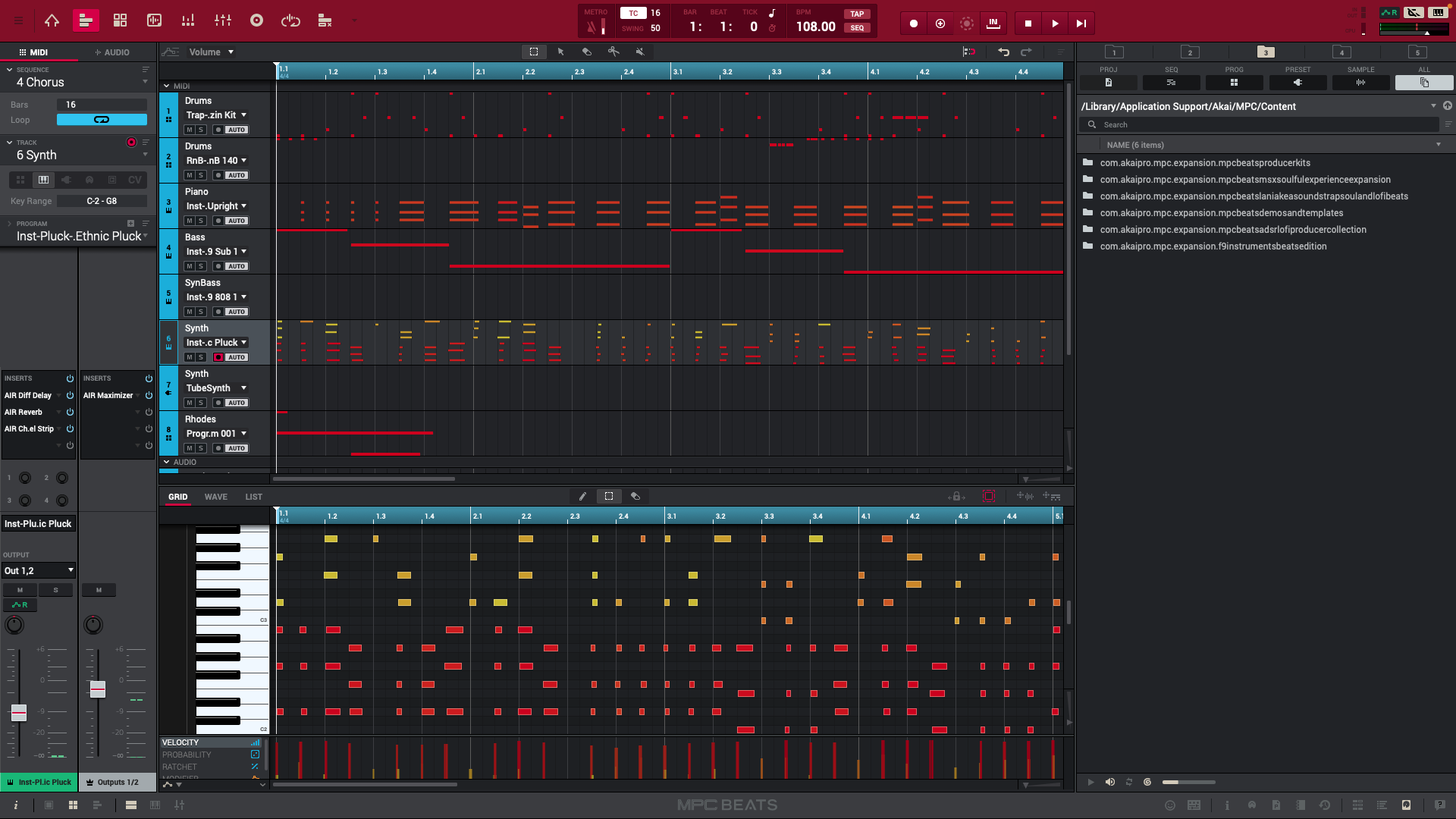Click the CV track type button
This screenshot has height=819, width=1456.
point(135,180)
